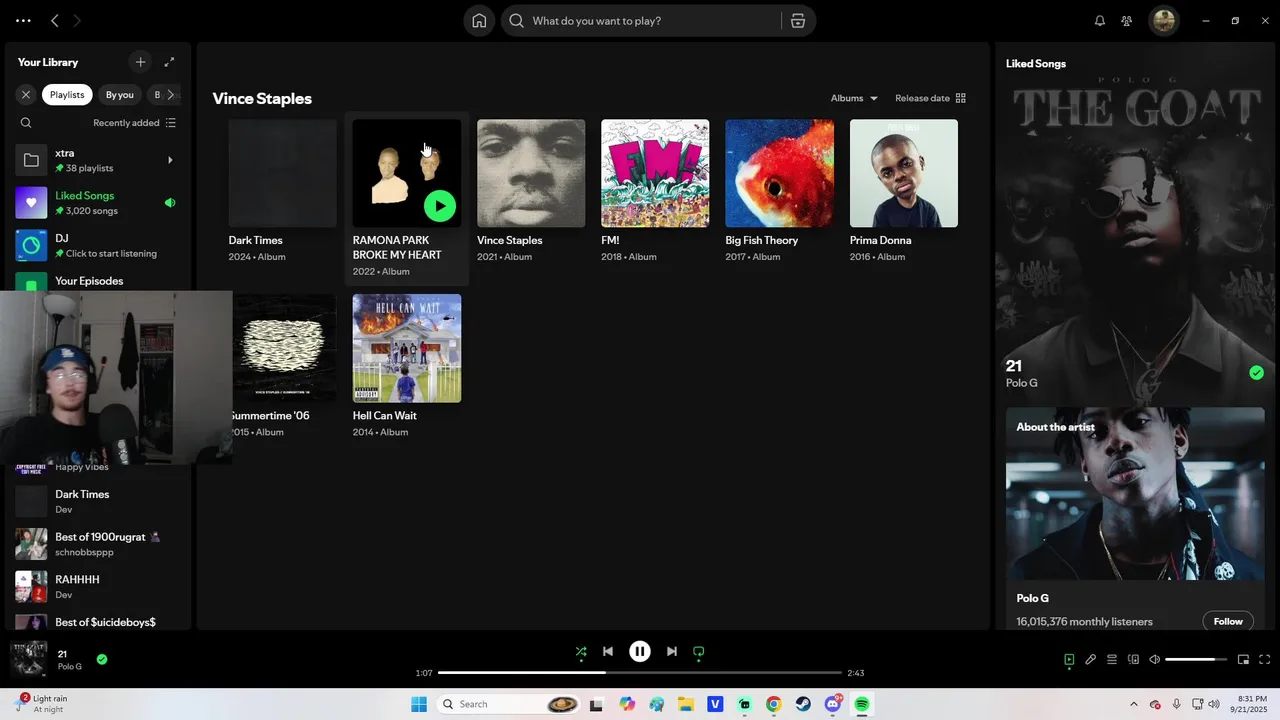The width and height of the screenshot is (1280, 720).
Task: Open the Albums filter dropdown
Action: (x=854, y=98)
